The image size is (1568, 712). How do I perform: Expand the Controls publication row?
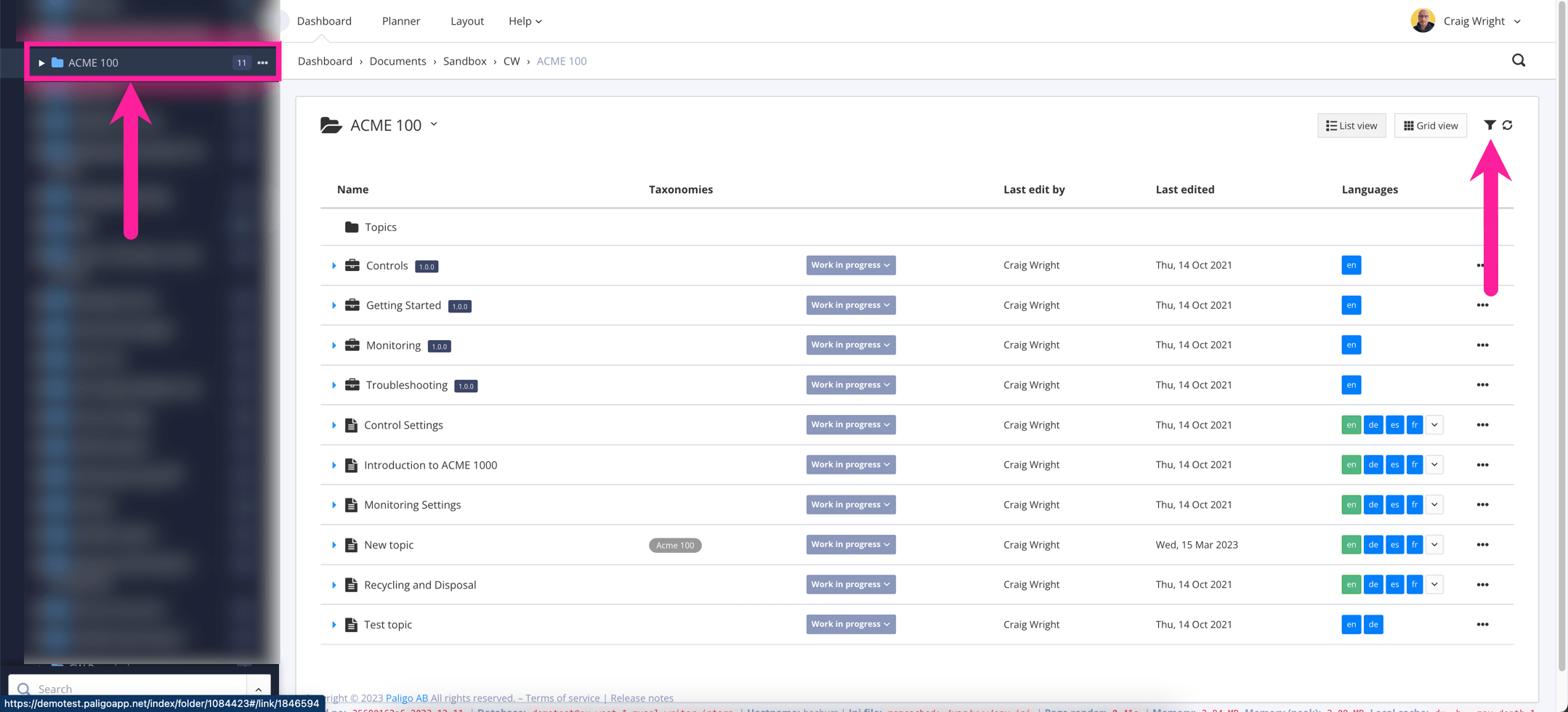(334, 265)
